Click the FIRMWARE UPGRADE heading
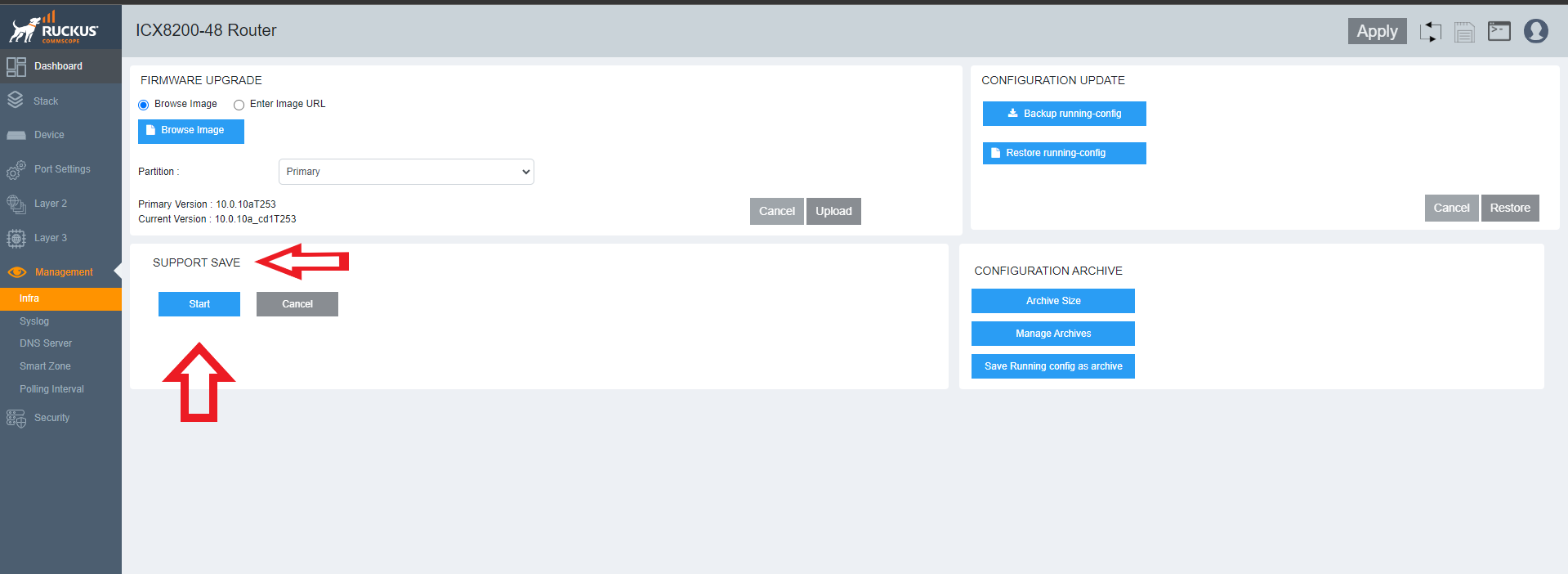The height and width of the screenshot is (574, 1568). (x=201, y=80)
